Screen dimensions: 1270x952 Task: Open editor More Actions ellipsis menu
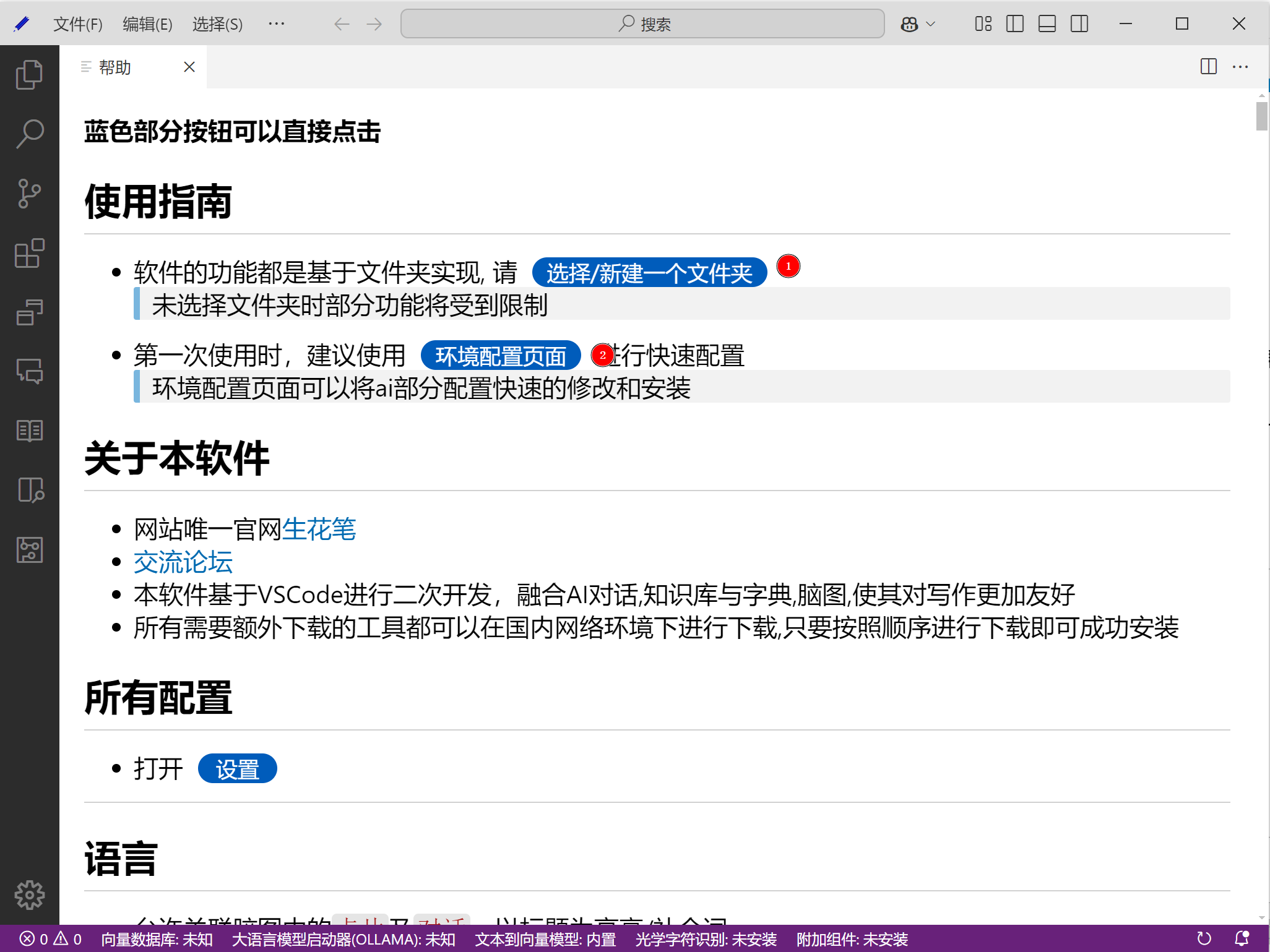[x=1240, y=67]
